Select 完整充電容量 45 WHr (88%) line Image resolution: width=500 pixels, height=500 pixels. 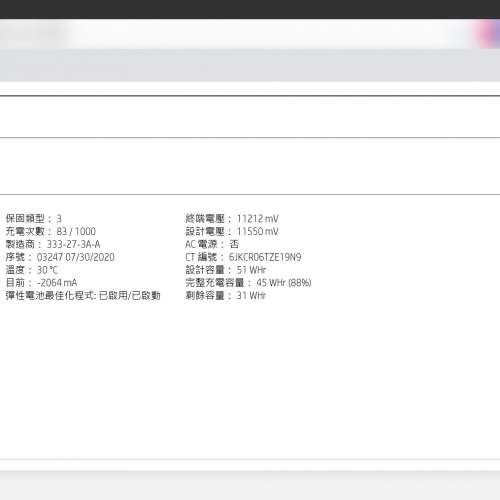click(x=248, y=283)
